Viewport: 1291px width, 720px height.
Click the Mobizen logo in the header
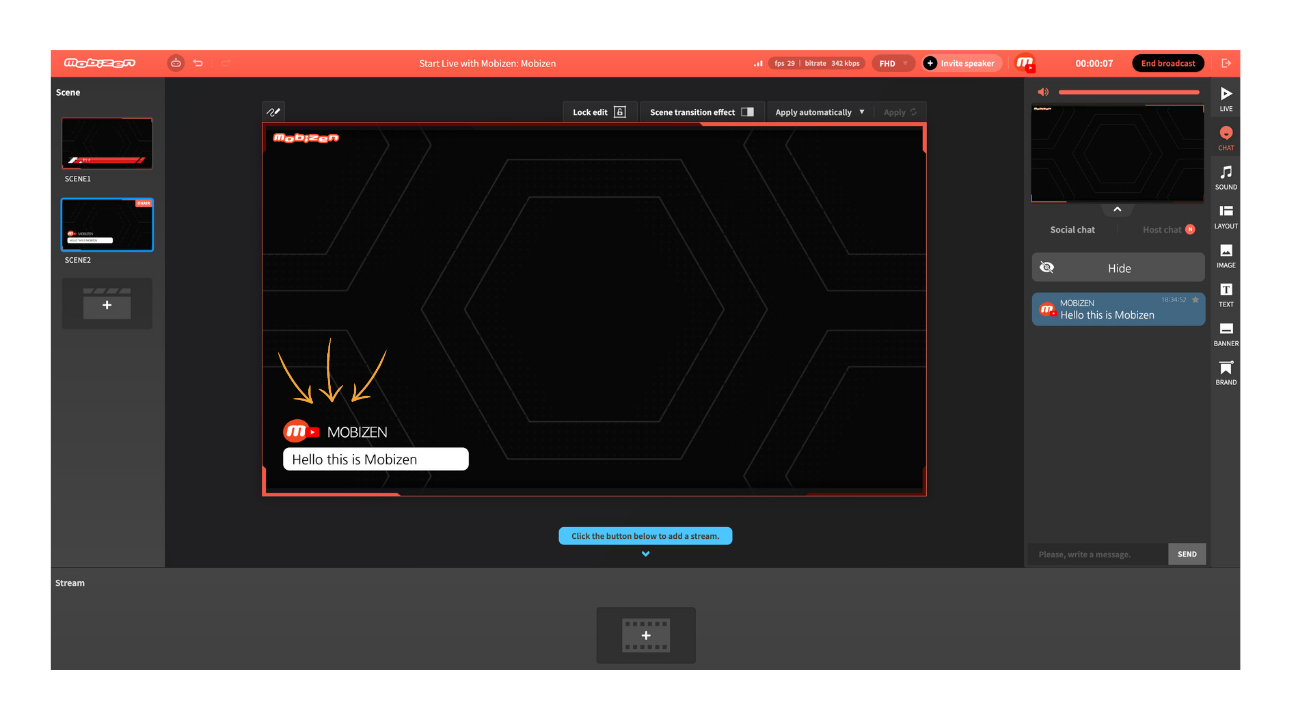[x=100, y=63]
